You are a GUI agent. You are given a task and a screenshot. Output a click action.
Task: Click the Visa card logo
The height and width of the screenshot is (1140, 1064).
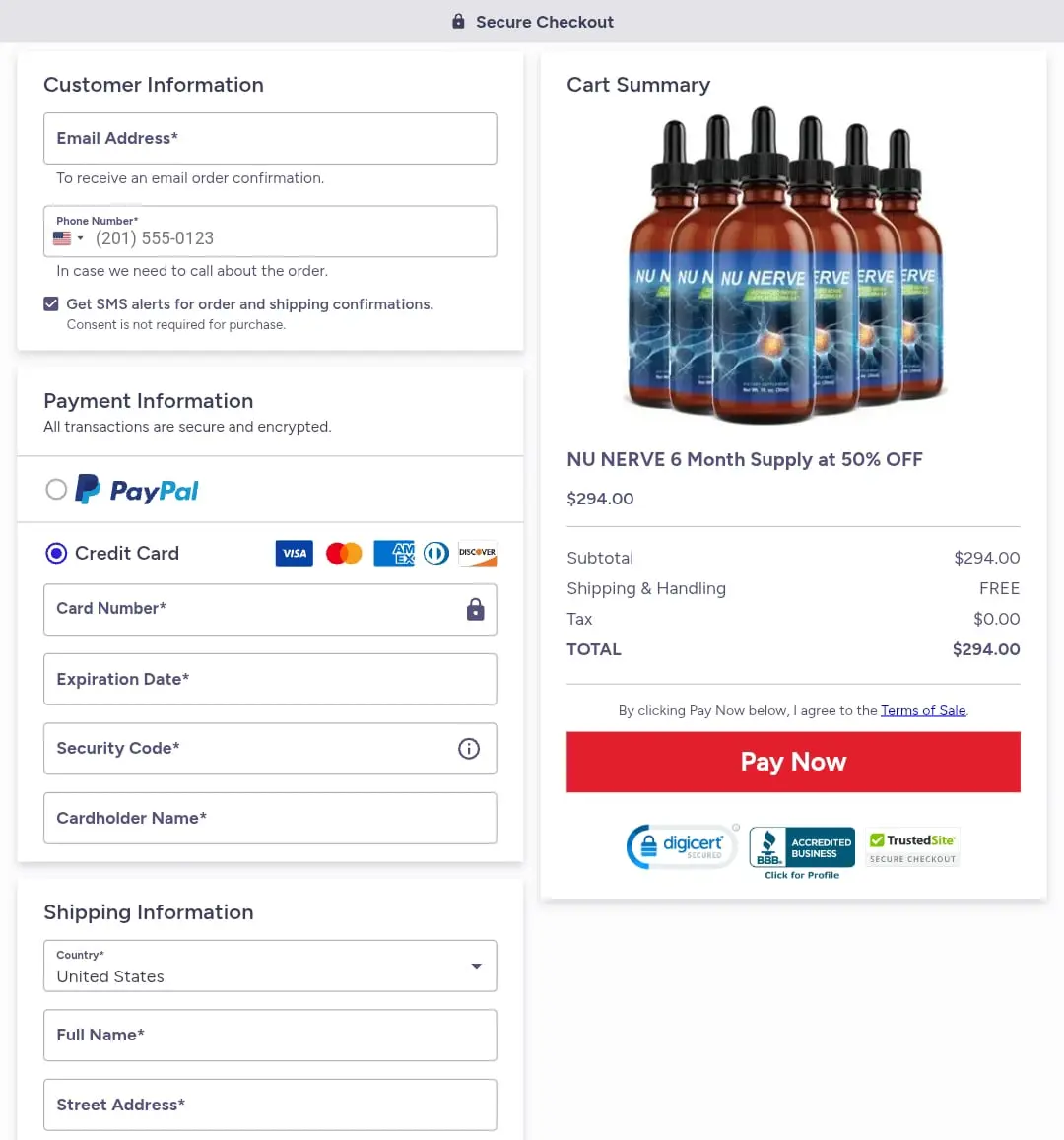click(295, 554)
